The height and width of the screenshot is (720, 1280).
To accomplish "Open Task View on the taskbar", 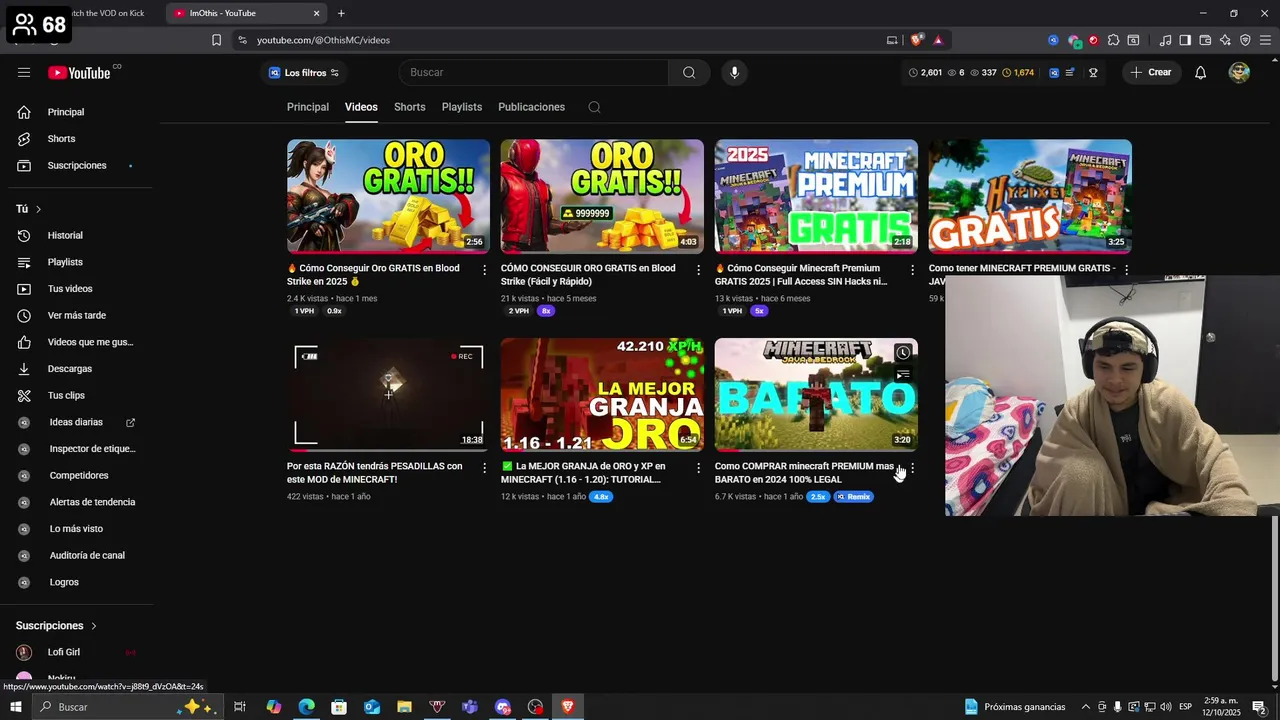I will click(x=240, y=707).
